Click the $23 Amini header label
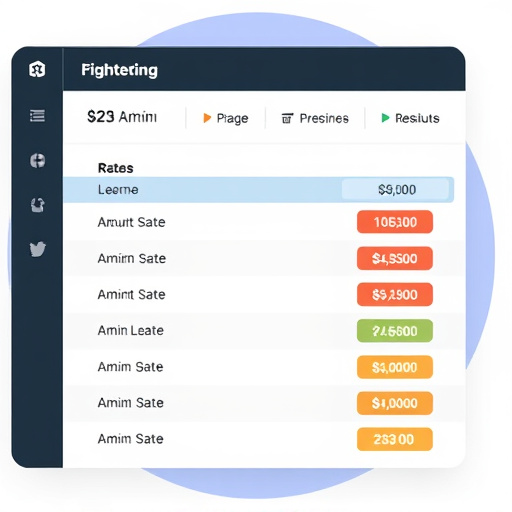This screenshot has width=512, height=512. coord(122,117)
